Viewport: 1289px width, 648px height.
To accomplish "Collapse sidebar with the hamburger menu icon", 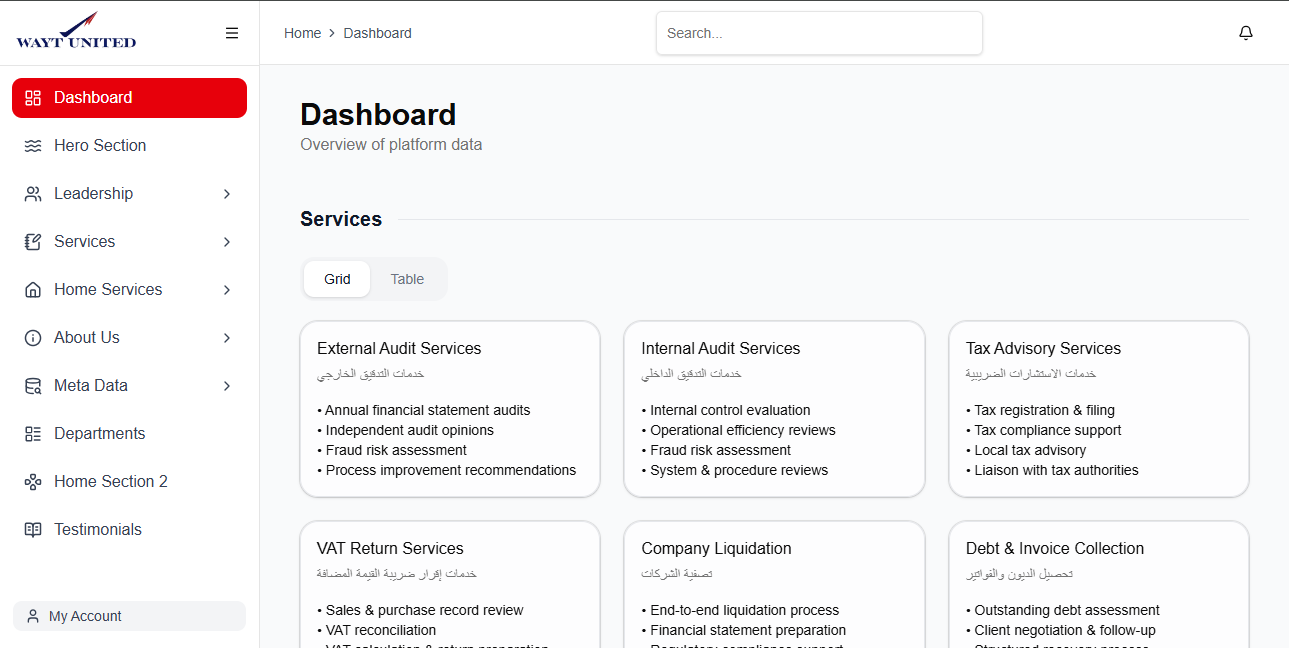I will pos(232,33).
